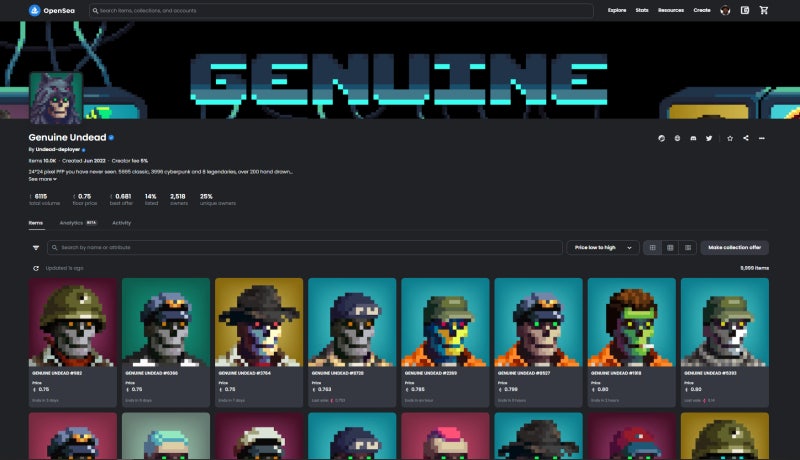The image size is (800, 460).
Task: Expand See more description
Action: click(42, 180)
